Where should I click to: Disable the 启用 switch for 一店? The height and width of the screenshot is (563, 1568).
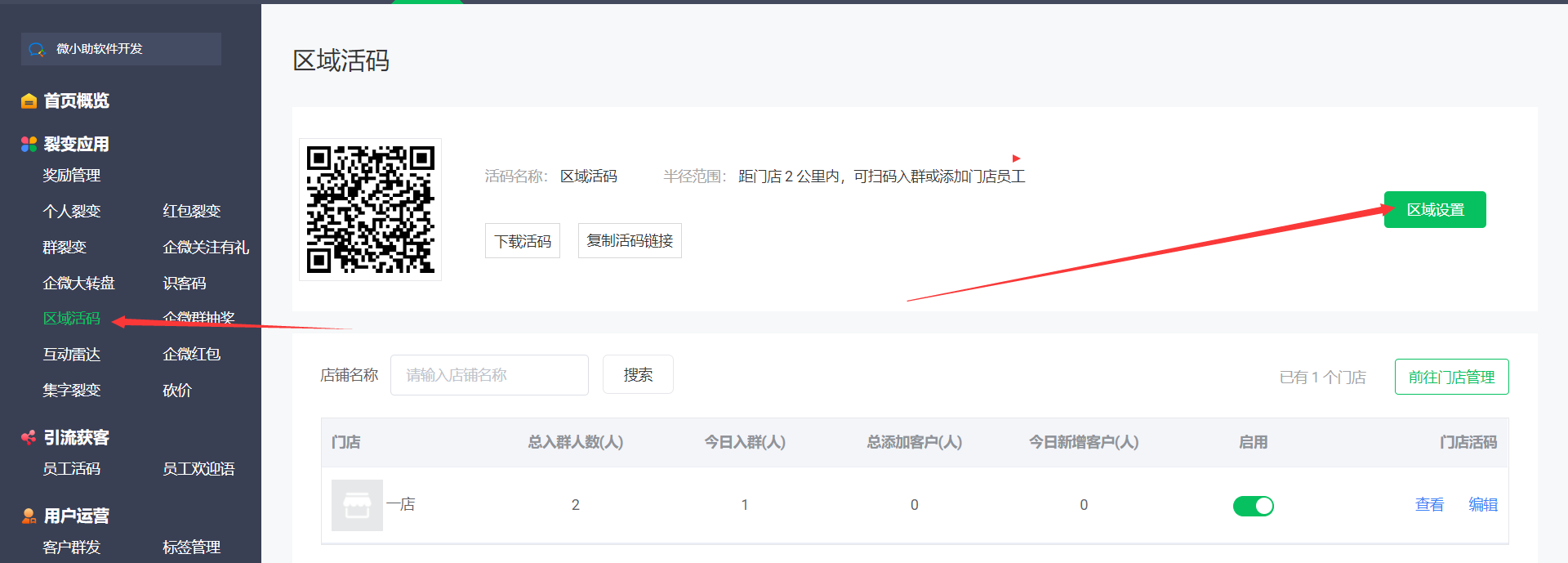click(x=1253, y=506)
